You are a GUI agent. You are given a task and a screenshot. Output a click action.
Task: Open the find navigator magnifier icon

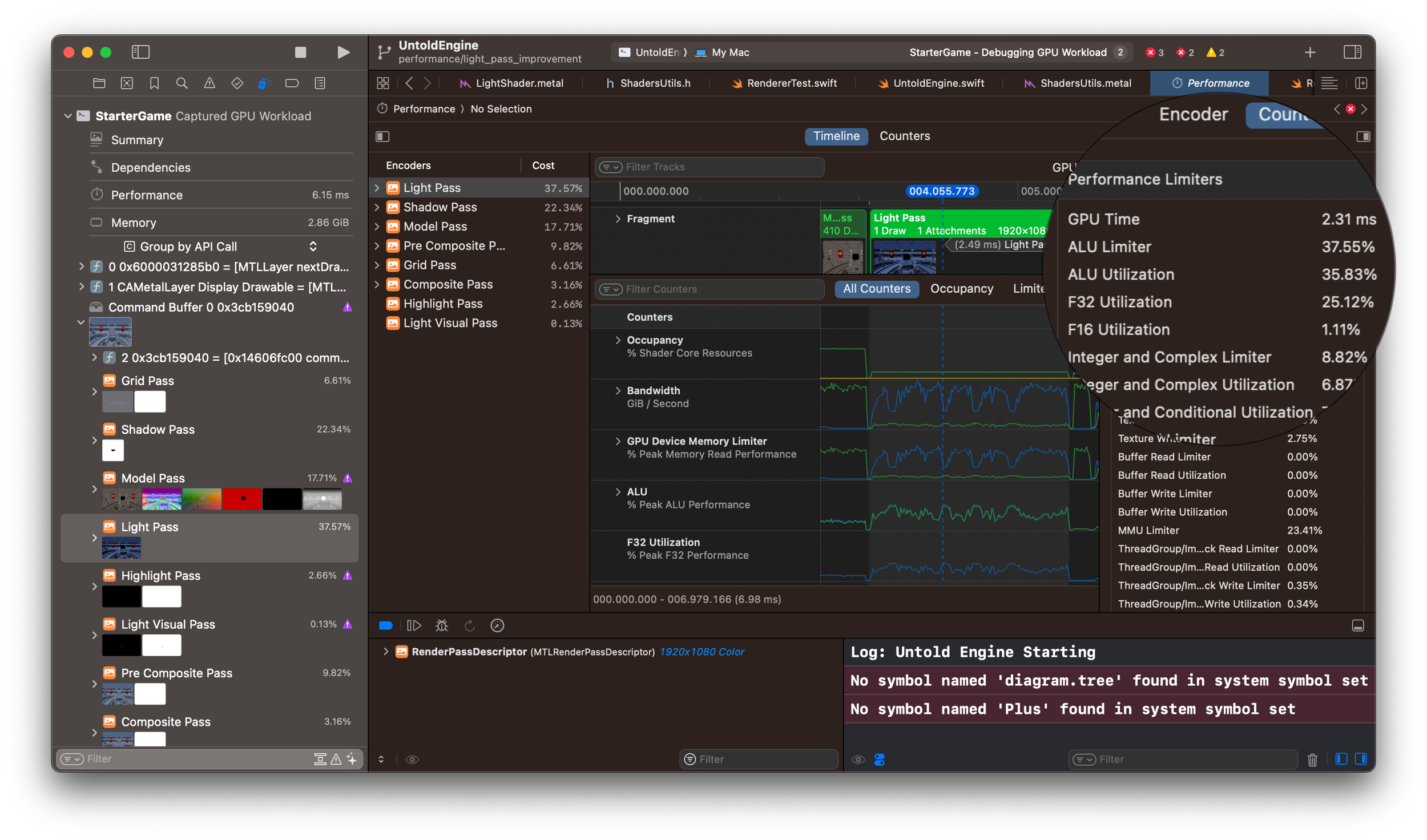pos(182,83)
